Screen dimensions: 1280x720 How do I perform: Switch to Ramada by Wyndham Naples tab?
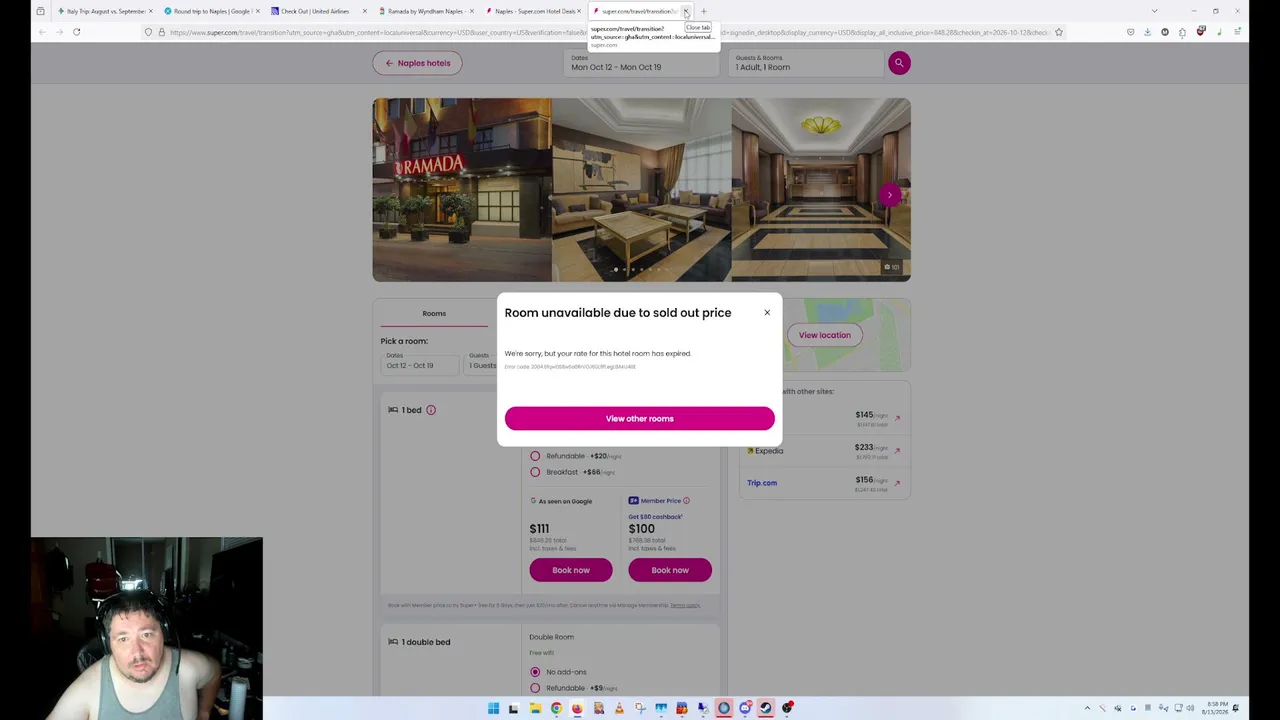(425, 11)
